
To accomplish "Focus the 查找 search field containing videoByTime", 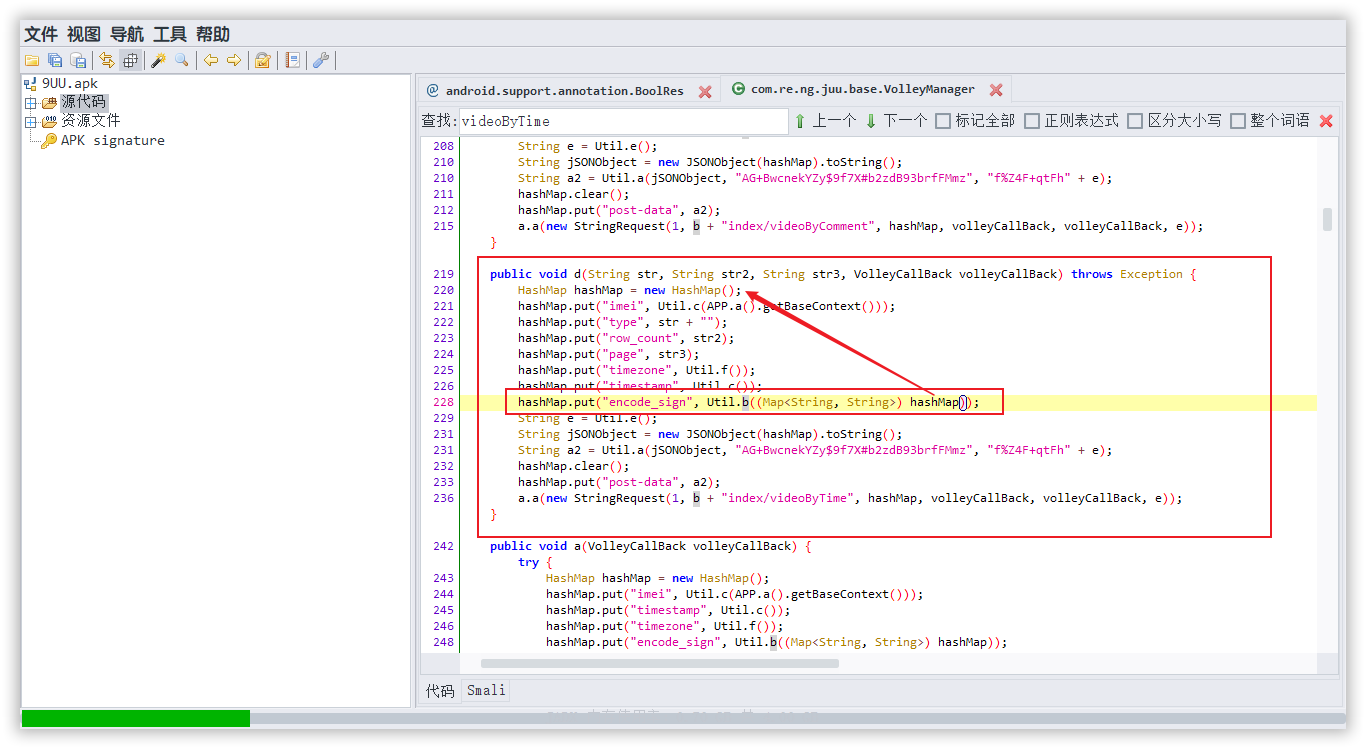I will (x=624, y=121).
